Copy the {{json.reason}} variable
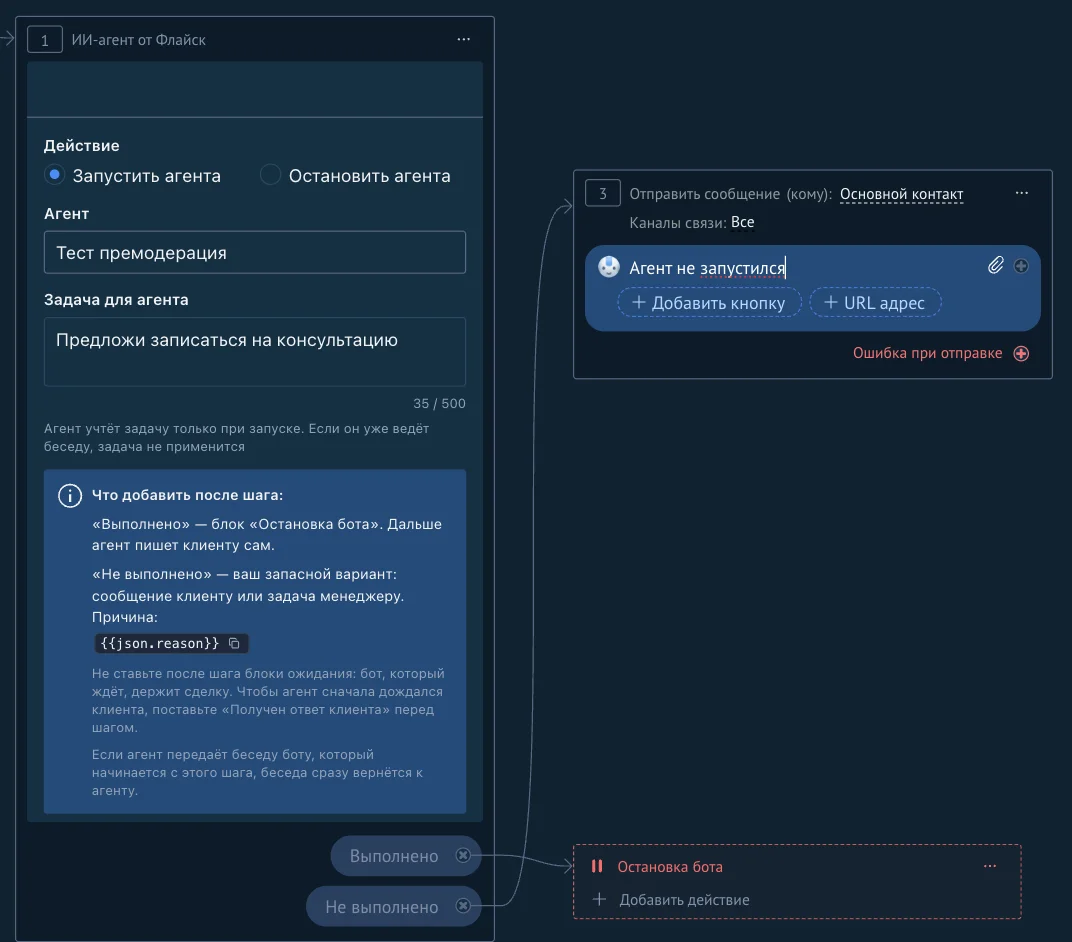The height and width of the screenshot is (942, 1072). 234,643
